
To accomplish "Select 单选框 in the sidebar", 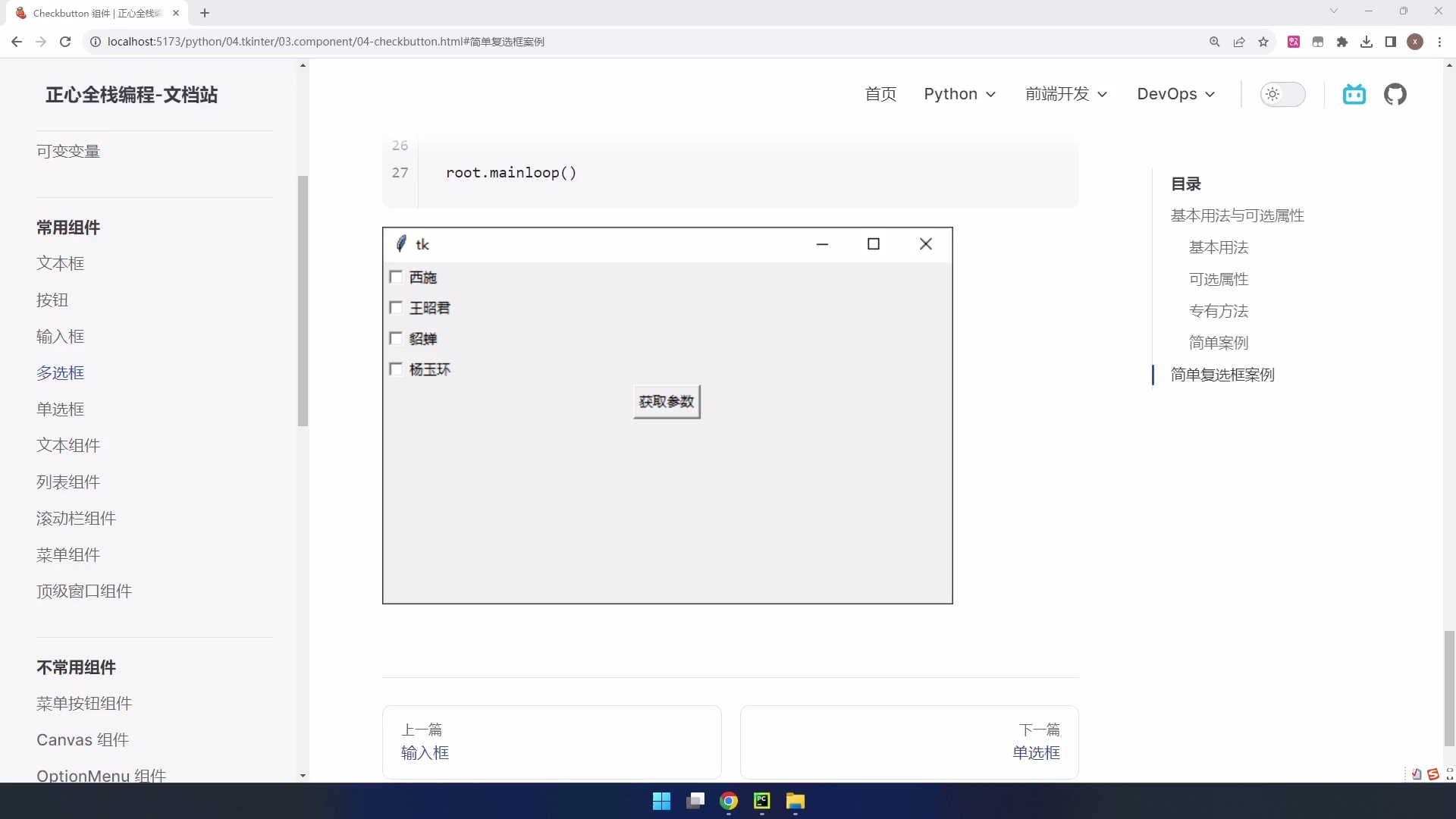I will click(61, 409).
